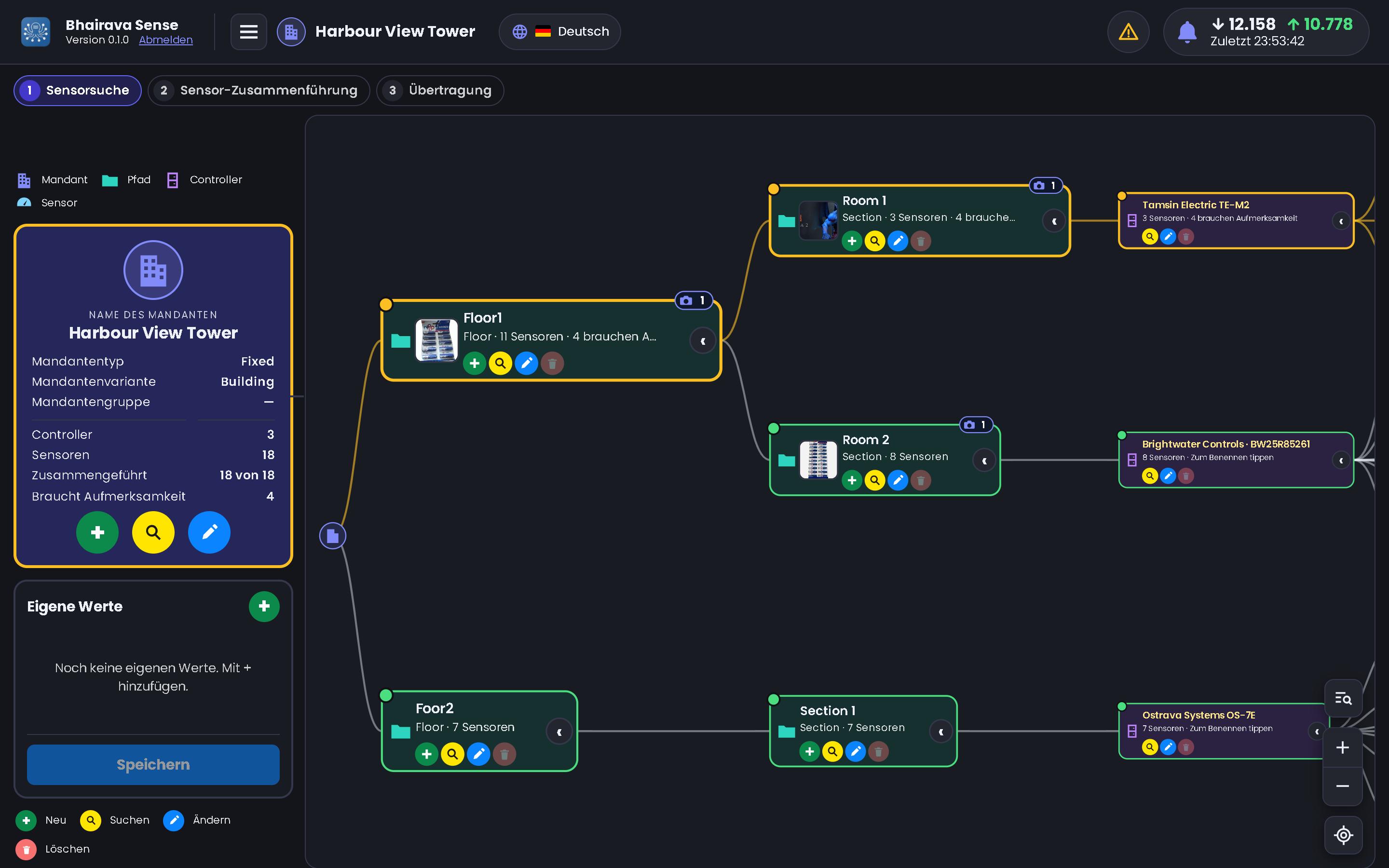Switch to the Übertragung step

pos(440,90)
